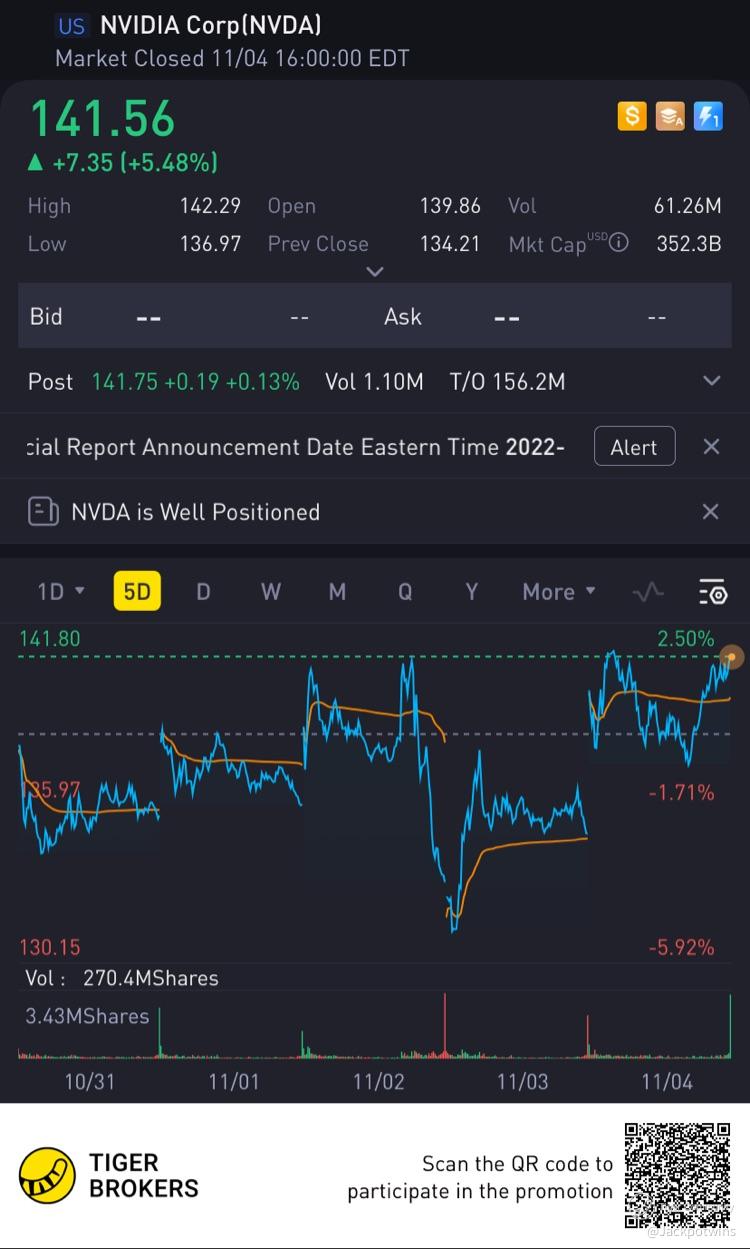Open chart display settings icon
The width and height of the screenshot is (750, 1249).
point(712,592)
